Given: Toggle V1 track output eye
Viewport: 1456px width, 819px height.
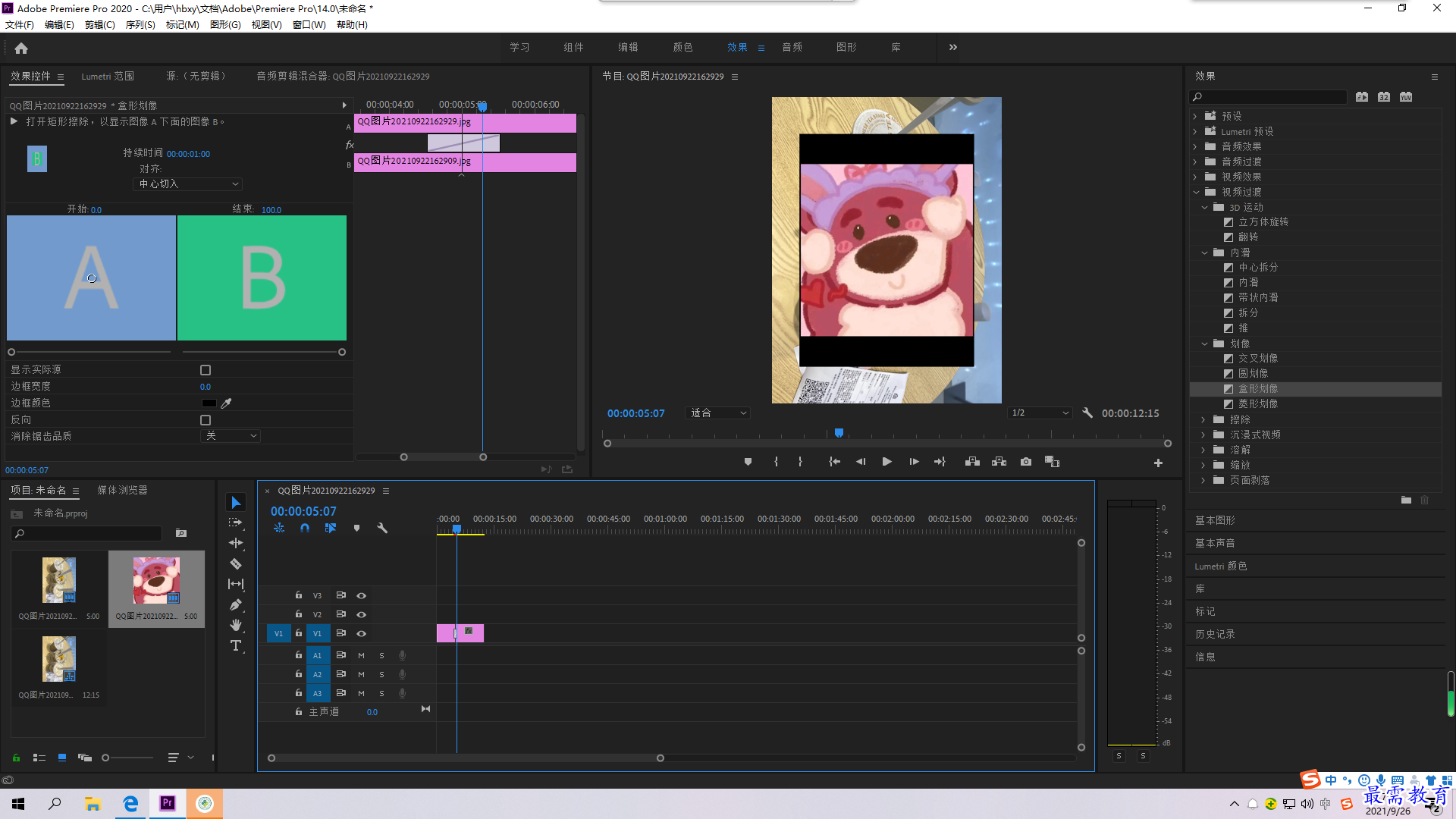Looking at the screenshot, I should click(362, 634).
